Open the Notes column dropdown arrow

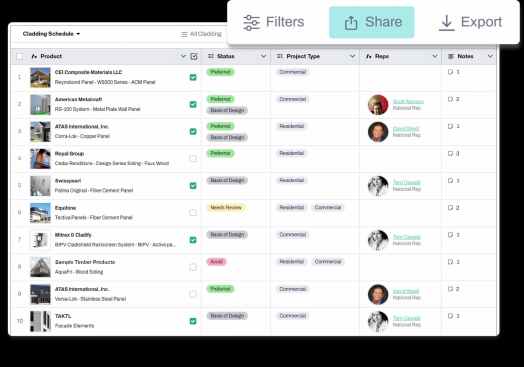pos(490,56)
